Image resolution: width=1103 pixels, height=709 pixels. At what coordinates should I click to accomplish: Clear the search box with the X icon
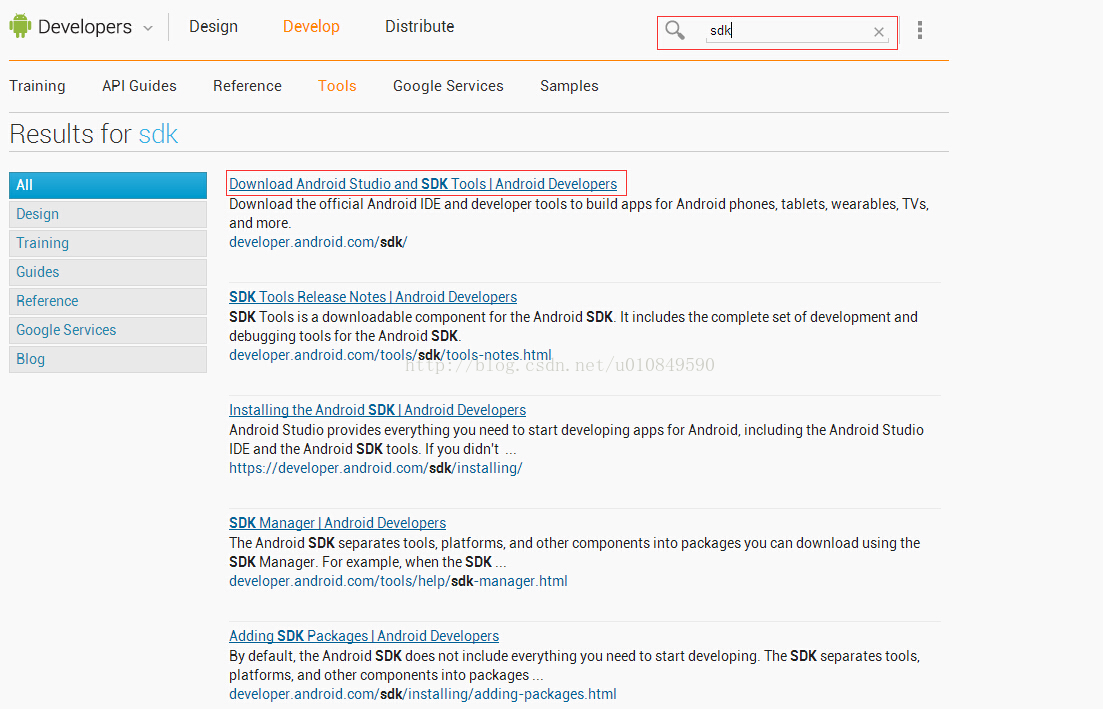pyautogui.click(x=879, y=32)
